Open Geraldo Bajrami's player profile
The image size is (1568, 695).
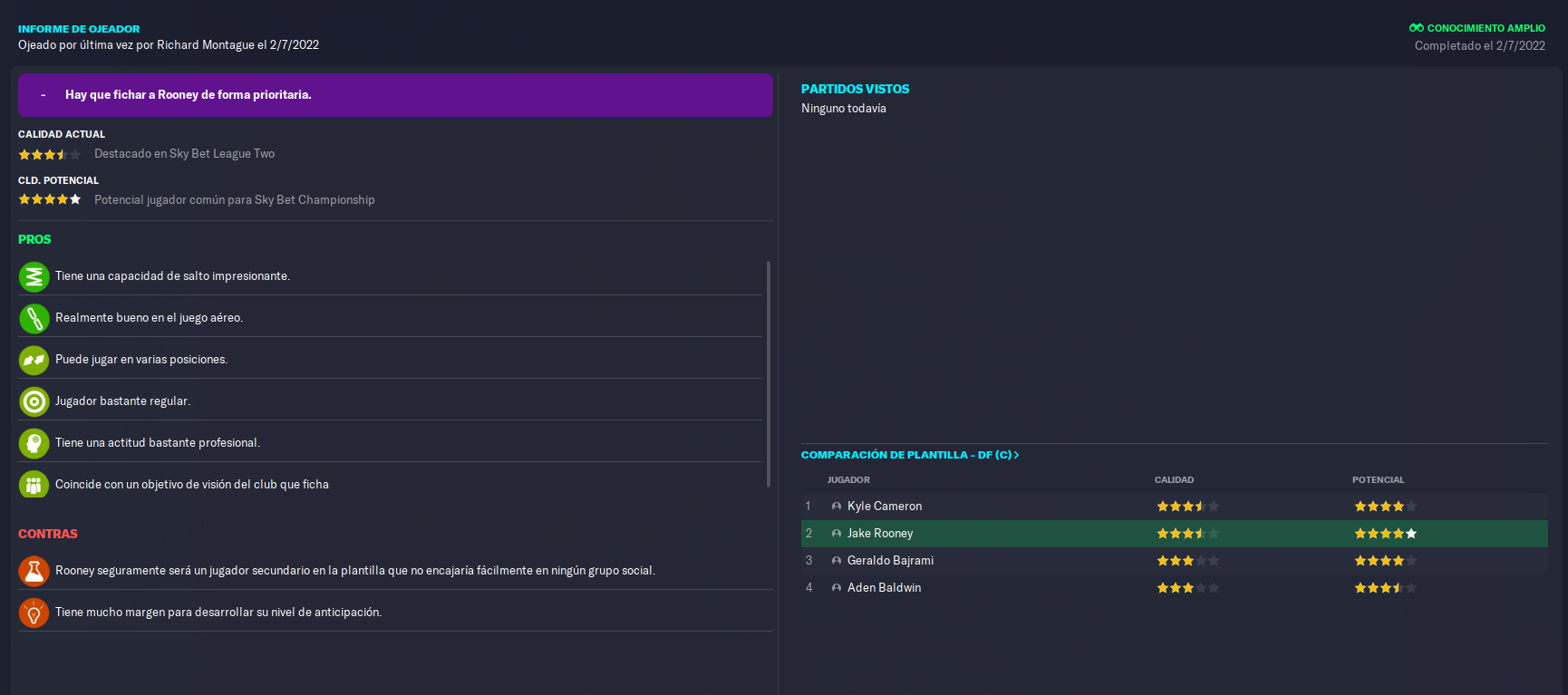click(890, 561)
